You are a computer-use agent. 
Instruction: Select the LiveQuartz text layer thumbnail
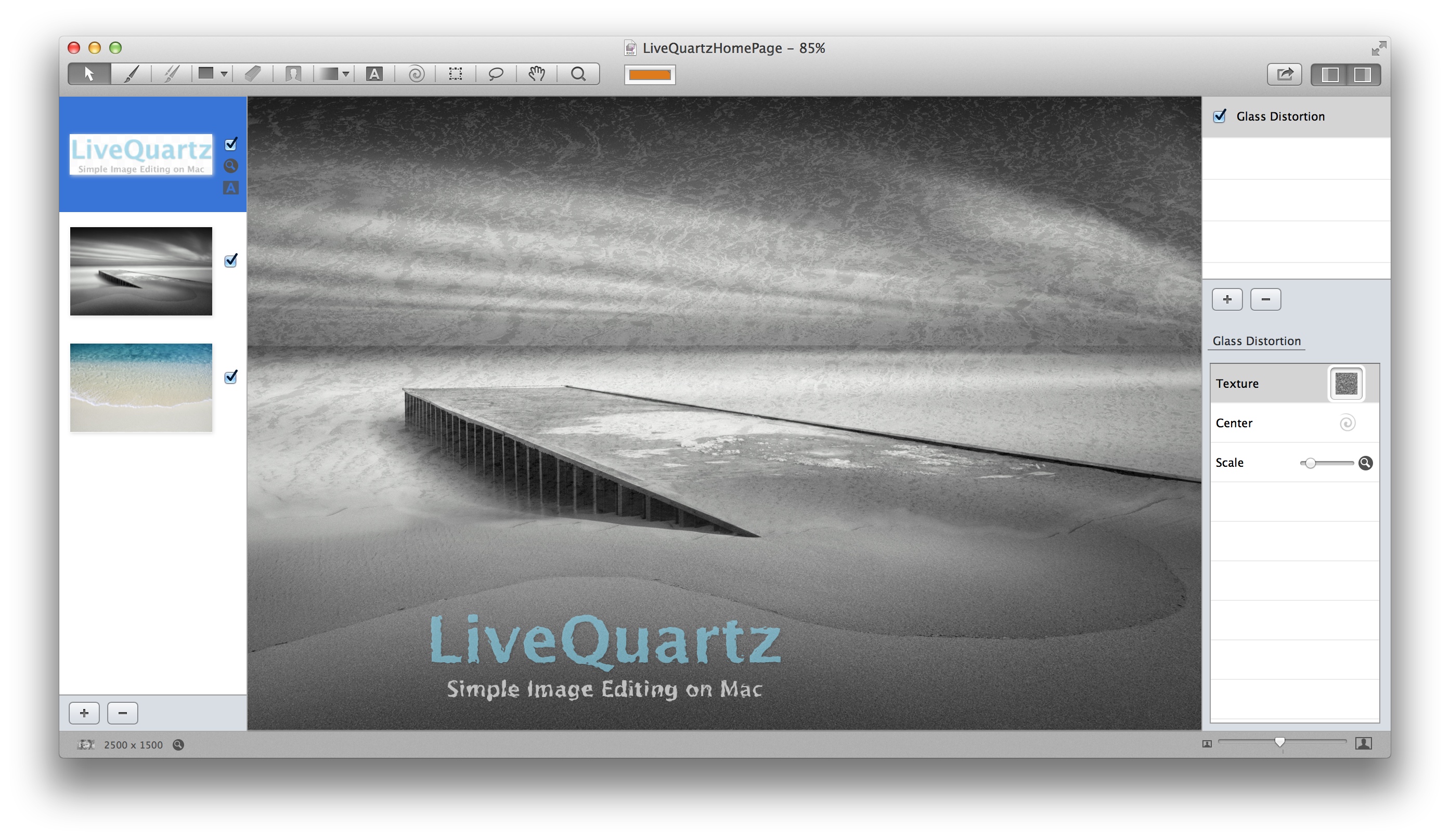[141, 155]
